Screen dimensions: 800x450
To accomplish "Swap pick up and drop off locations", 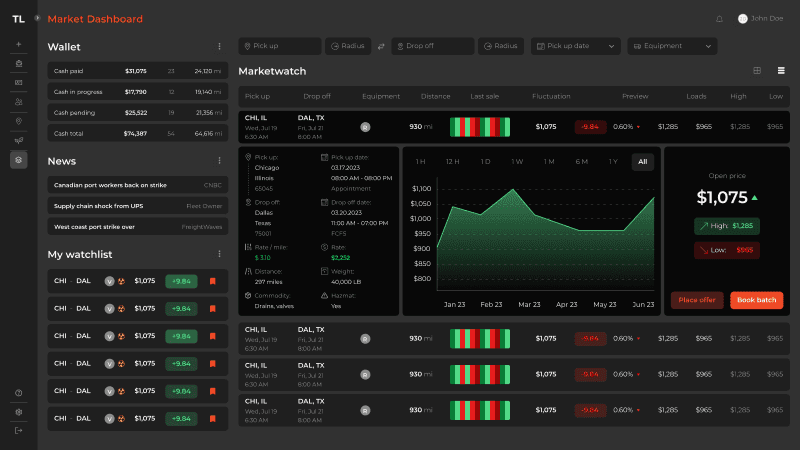I will (381, 46).
